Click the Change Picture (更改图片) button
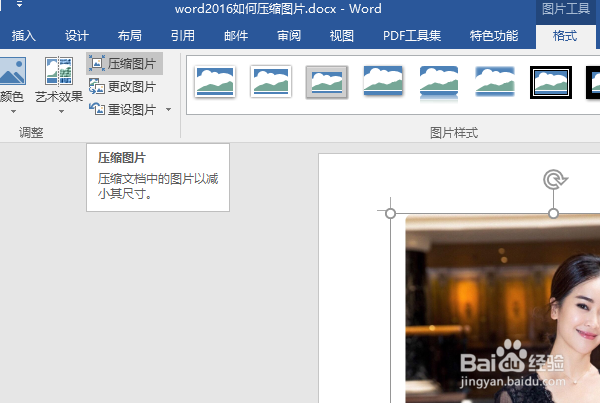 pos(122,87)
